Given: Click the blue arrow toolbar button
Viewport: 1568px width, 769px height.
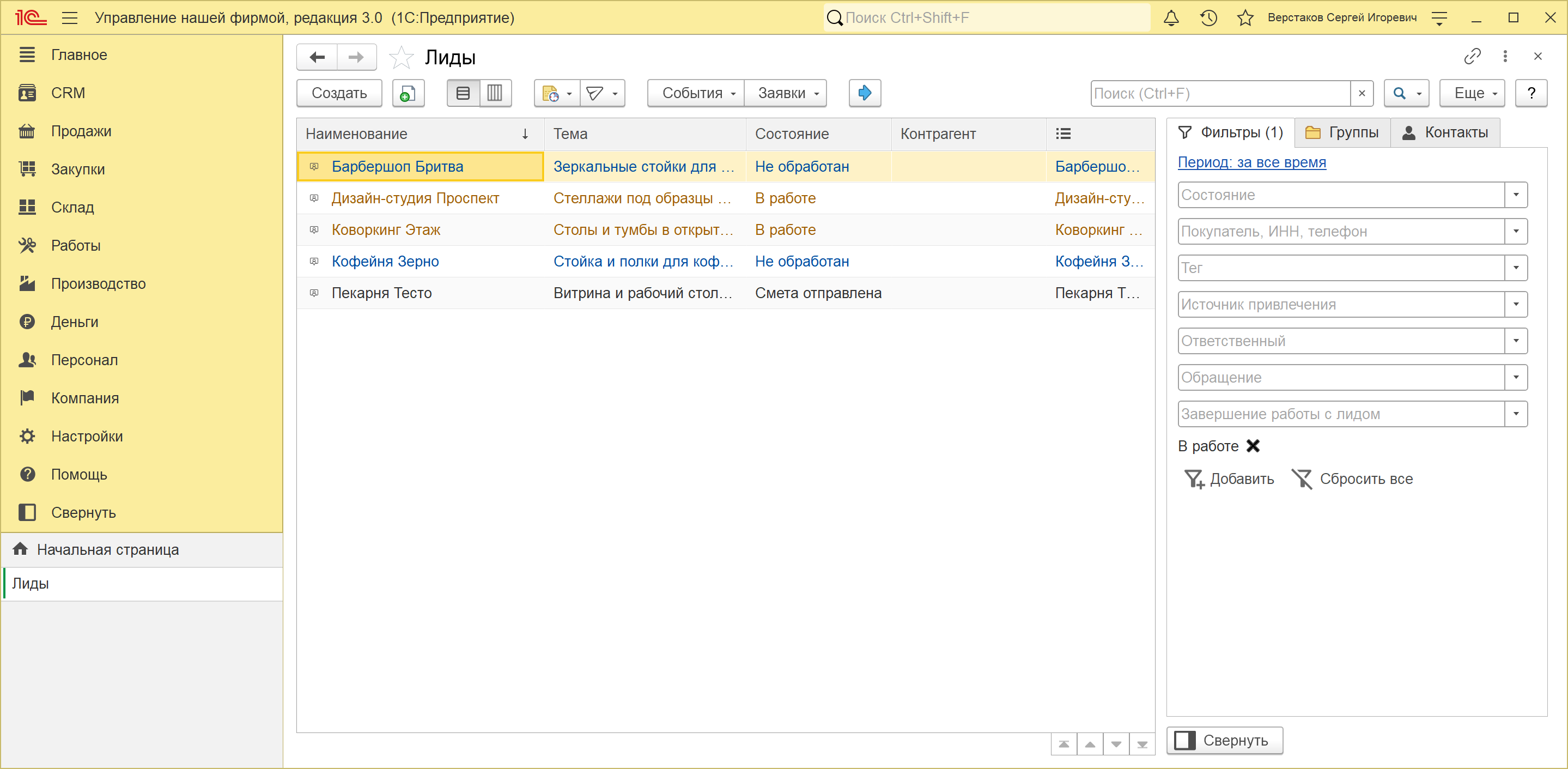Looking at the screenshot, I should 864,93.
